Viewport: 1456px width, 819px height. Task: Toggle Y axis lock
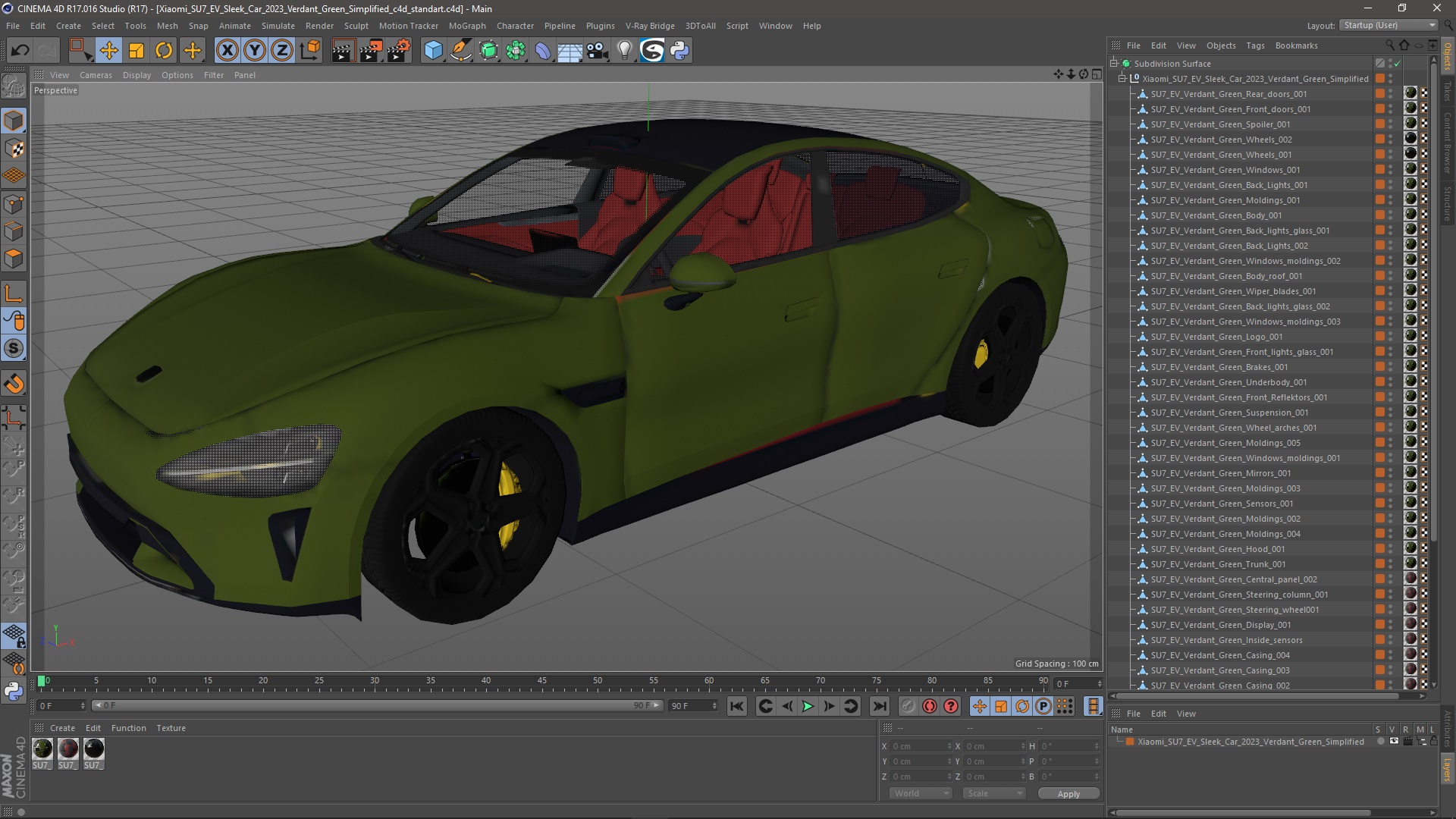pos(255,51)
